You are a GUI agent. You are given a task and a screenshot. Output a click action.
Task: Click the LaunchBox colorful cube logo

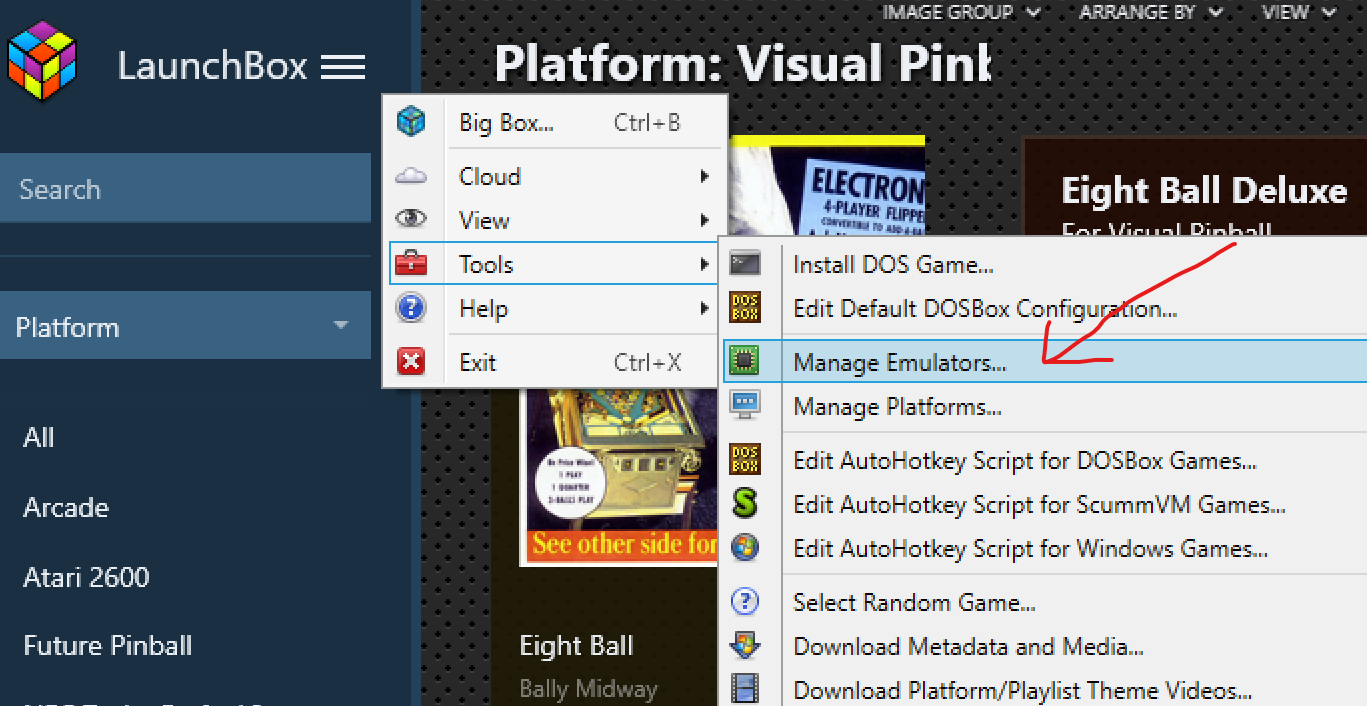(x=42, y=63)
